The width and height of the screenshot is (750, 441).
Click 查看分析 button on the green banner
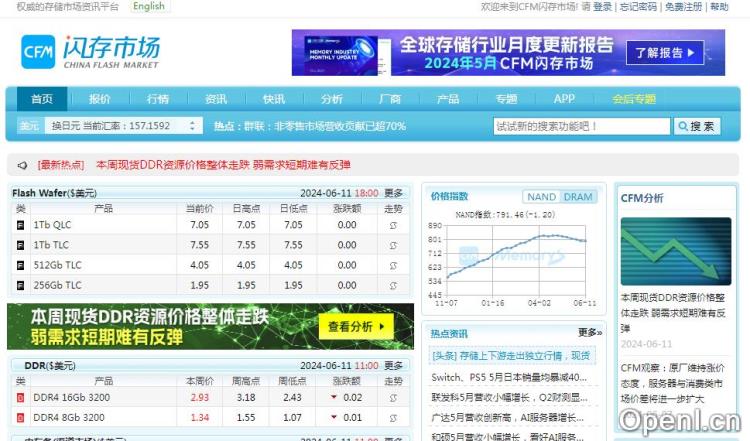356,327
